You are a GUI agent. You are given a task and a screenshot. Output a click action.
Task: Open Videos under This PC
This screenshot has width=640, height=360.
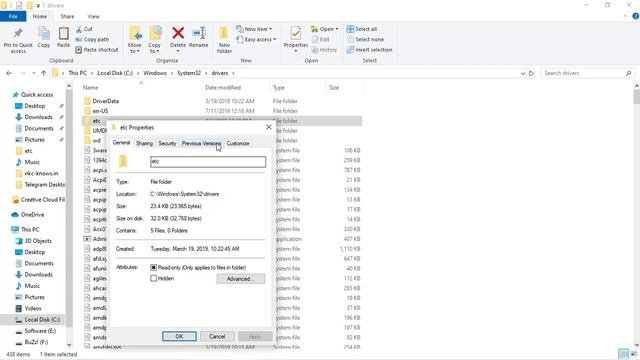click(33, 308)
